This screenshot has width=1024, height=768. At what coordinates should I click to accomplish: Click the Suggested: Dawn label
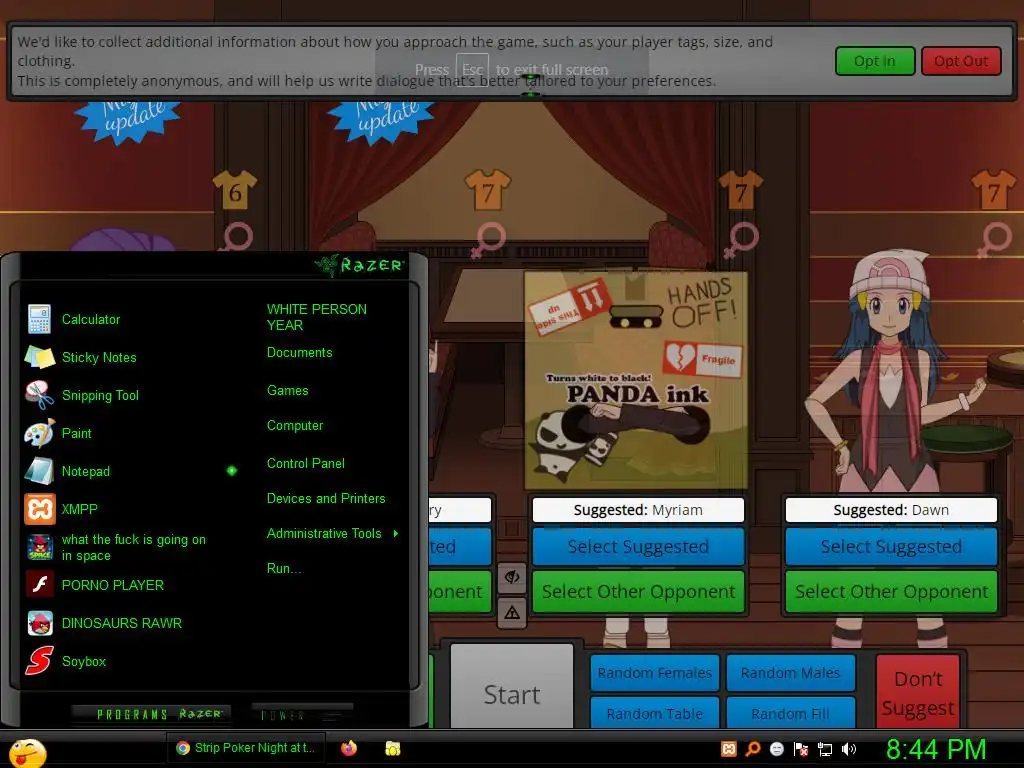891,510
